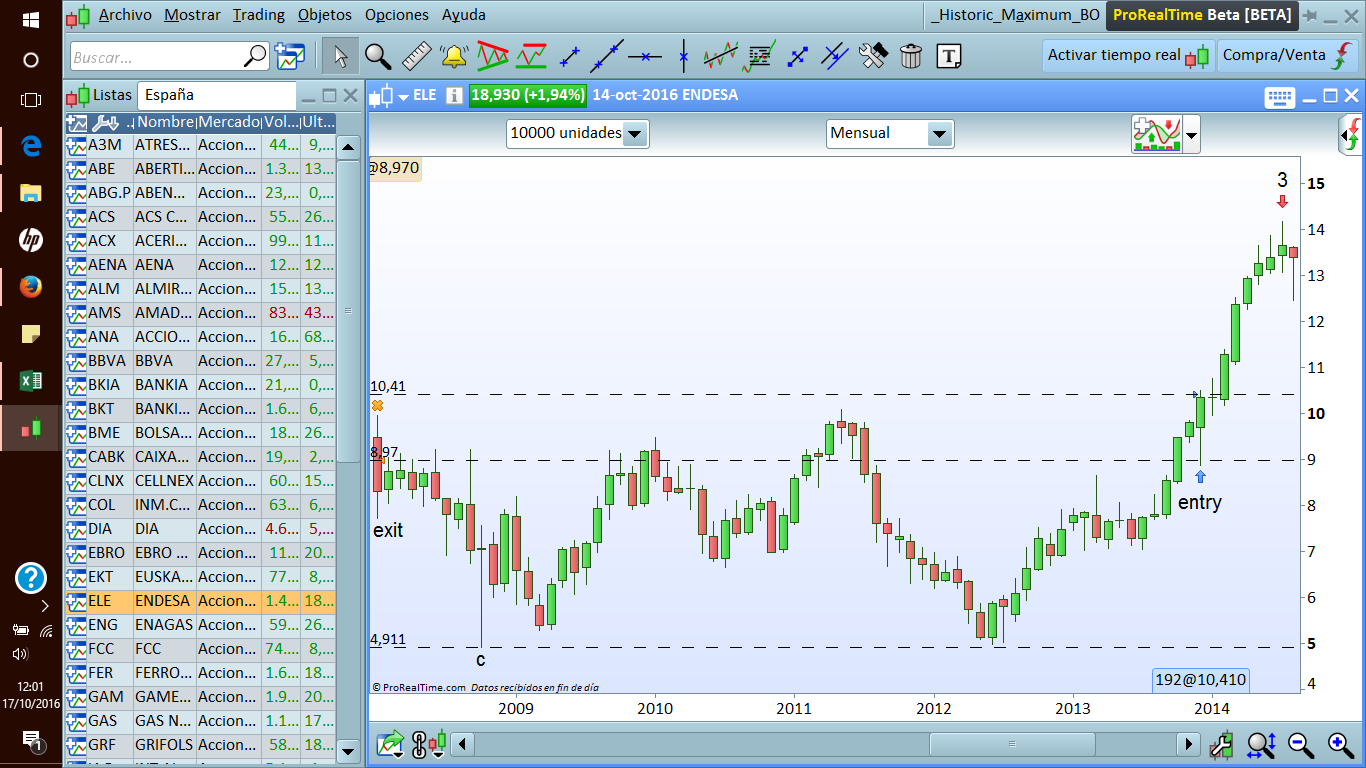Open the Objetos menu
Image resolution: width=1366 pixels, height=768 pixels.
pyautogui.click(x=325, y=15)
